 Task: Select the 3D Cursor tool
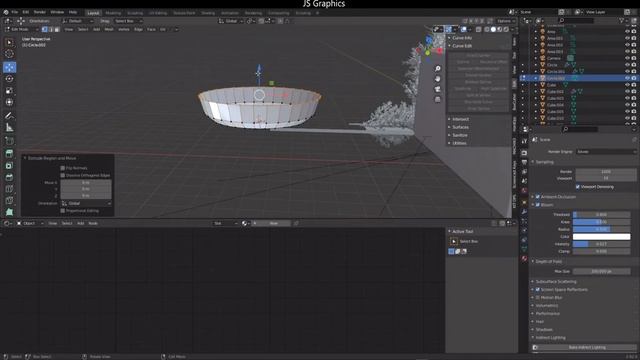click(x=9, y=54)
